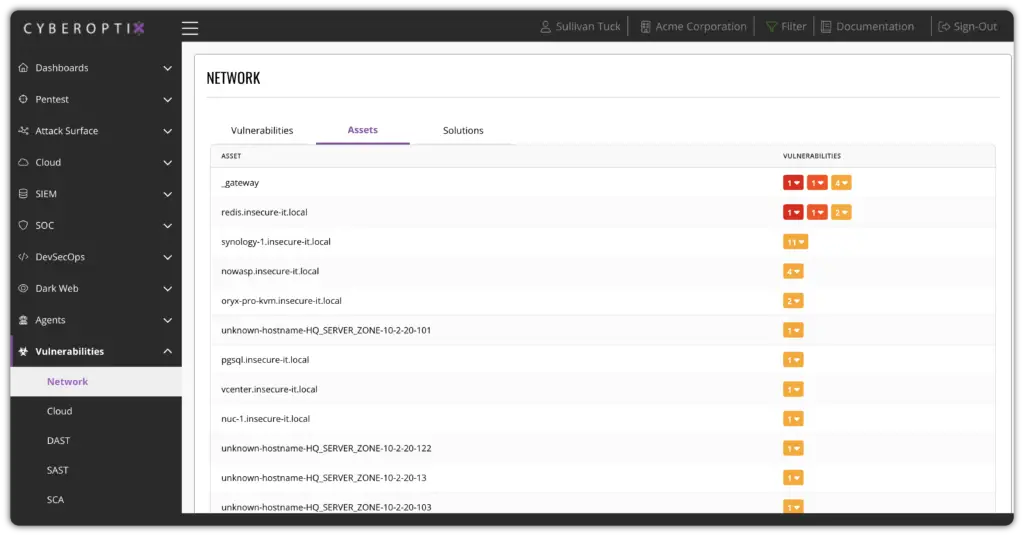The height and width of the screenshot is (536, 1024).
Task: Click the SIEM database icon
Action: point(24,194)
